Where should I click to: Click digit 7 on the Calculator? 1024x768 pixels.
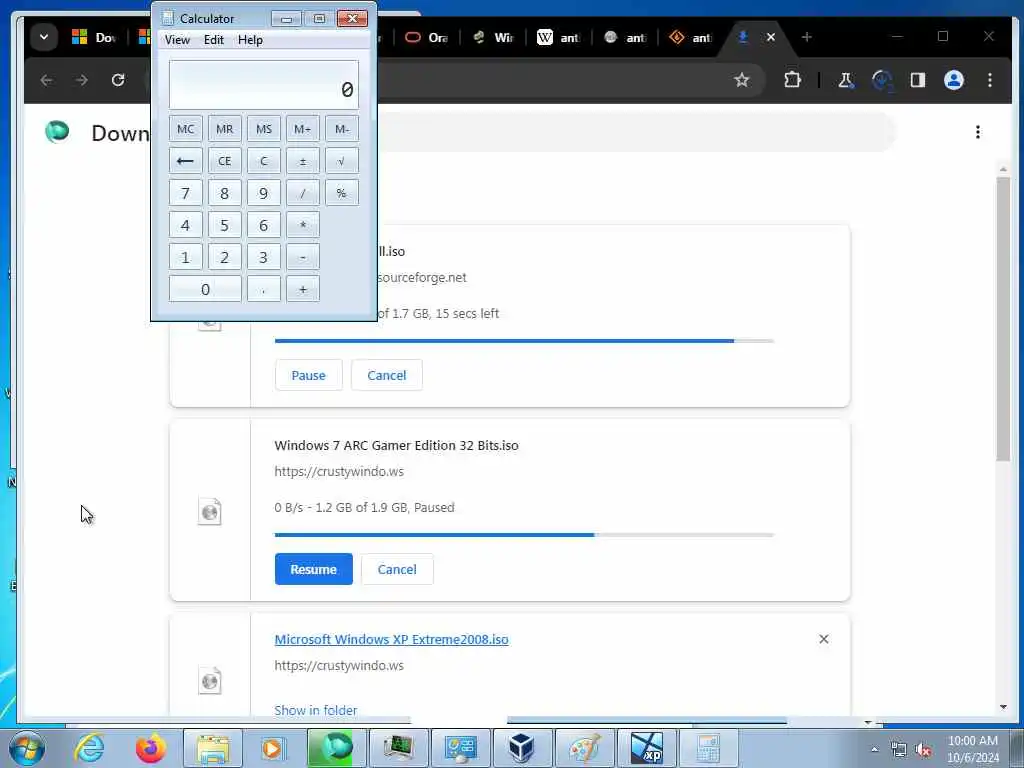[185, 193]
